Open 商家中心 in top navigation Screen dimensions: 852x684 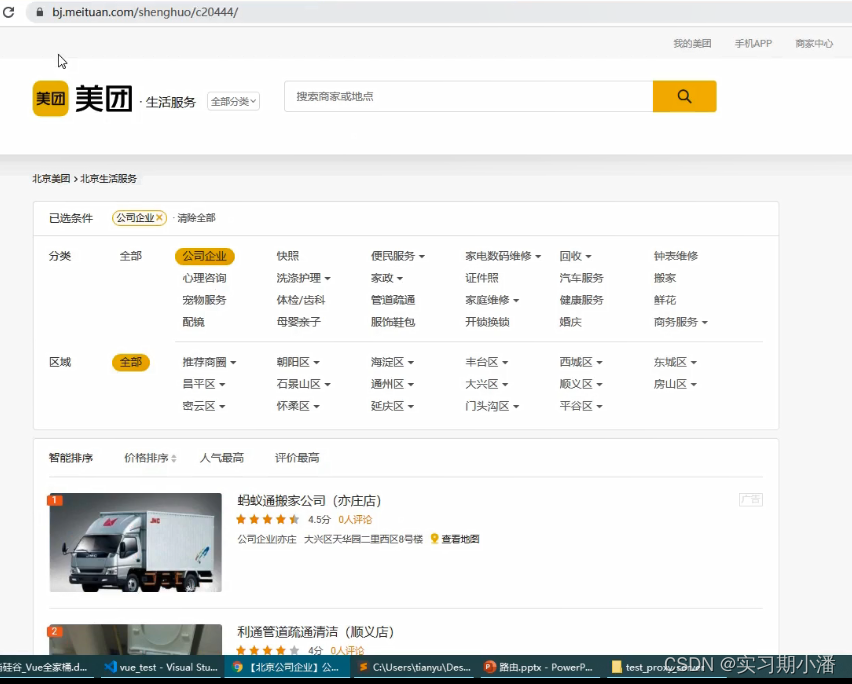click(814, 43)
